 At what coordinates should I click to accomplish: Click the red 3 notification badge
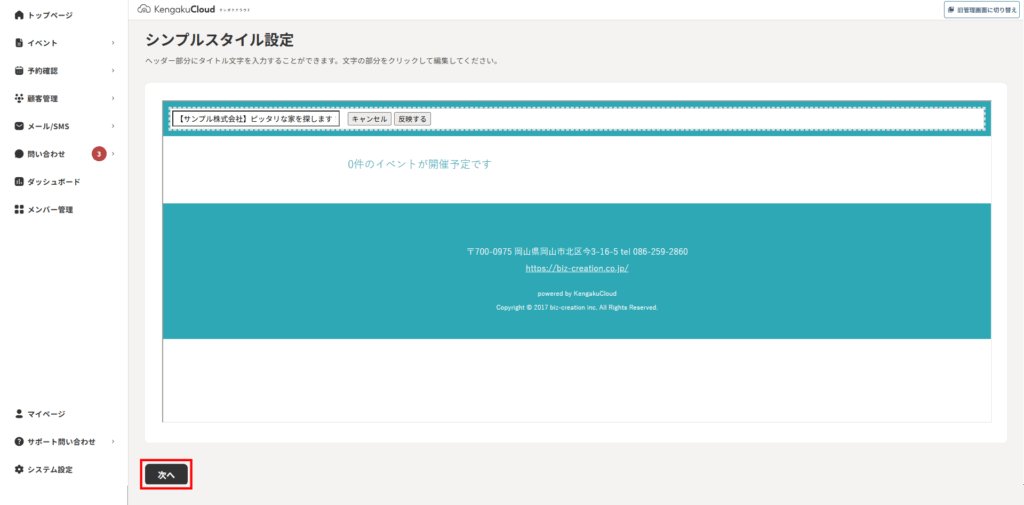point(99,154)
